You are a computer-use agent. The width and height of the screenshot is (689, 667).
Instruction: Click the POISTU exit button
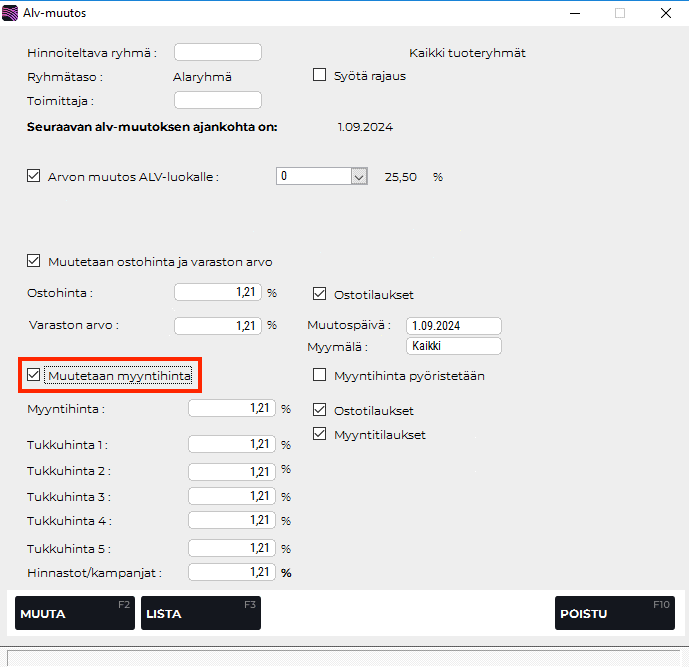point(614,613)
